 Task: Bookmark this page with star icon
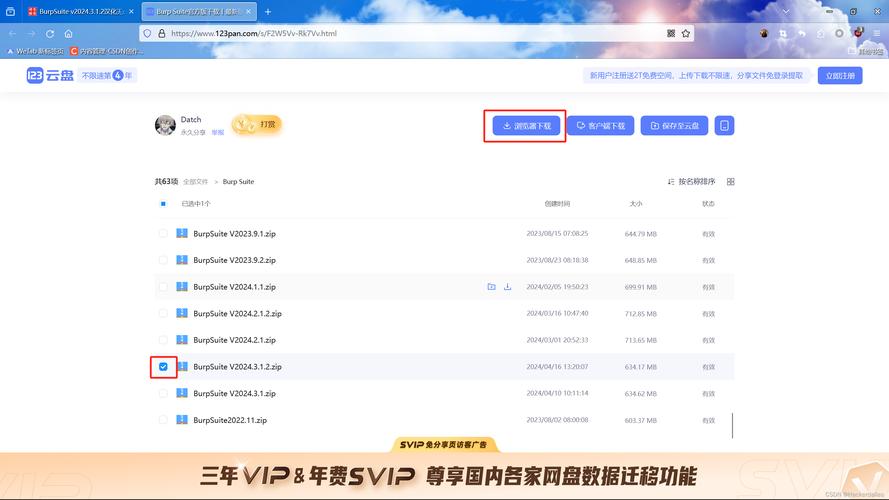[686, 33]
